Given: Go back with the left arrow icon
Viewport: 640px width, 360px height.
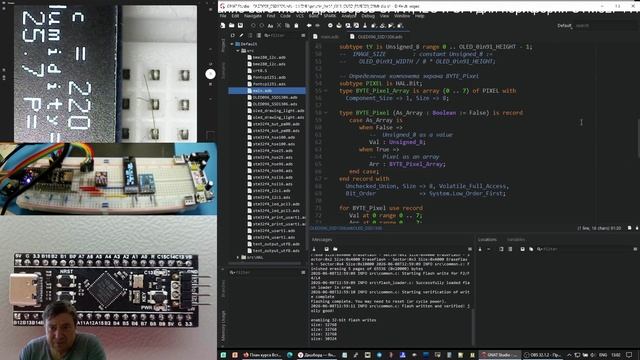Looking at the screenshot, I should pyautogui.click(x=309, y=26).
